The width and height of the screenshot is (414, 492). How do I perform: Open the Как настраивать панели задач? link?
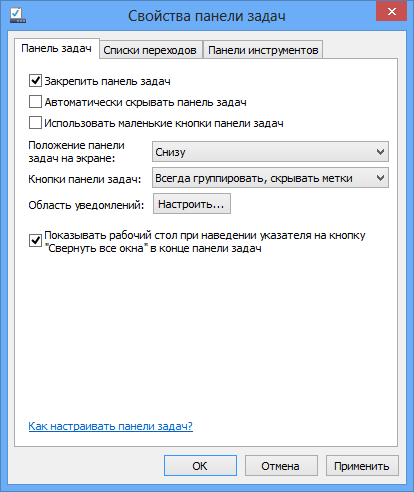click(x=111, y=426)
